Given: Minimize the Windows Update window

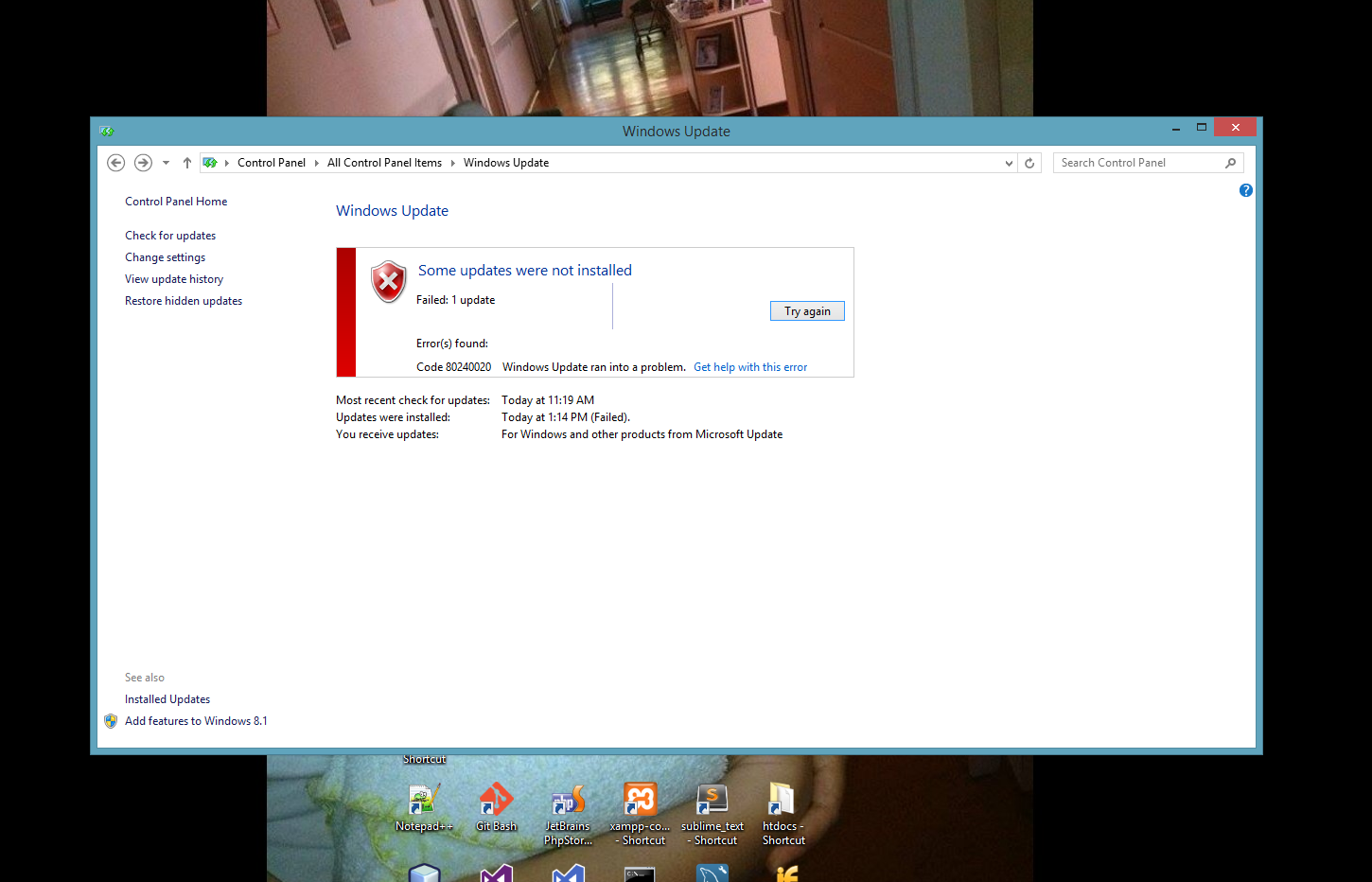Looking at the screenshot, I should click(1176, 128).
